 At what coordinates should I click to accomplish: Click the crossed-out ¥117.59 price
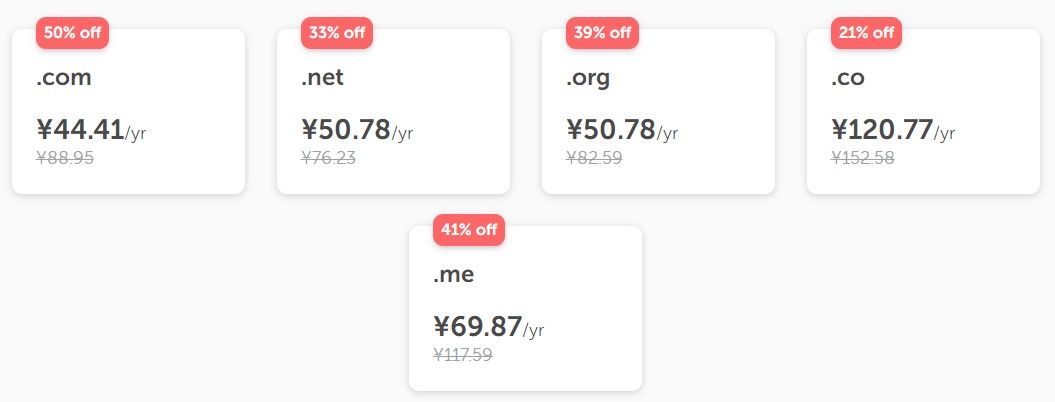tap(463, 354)
